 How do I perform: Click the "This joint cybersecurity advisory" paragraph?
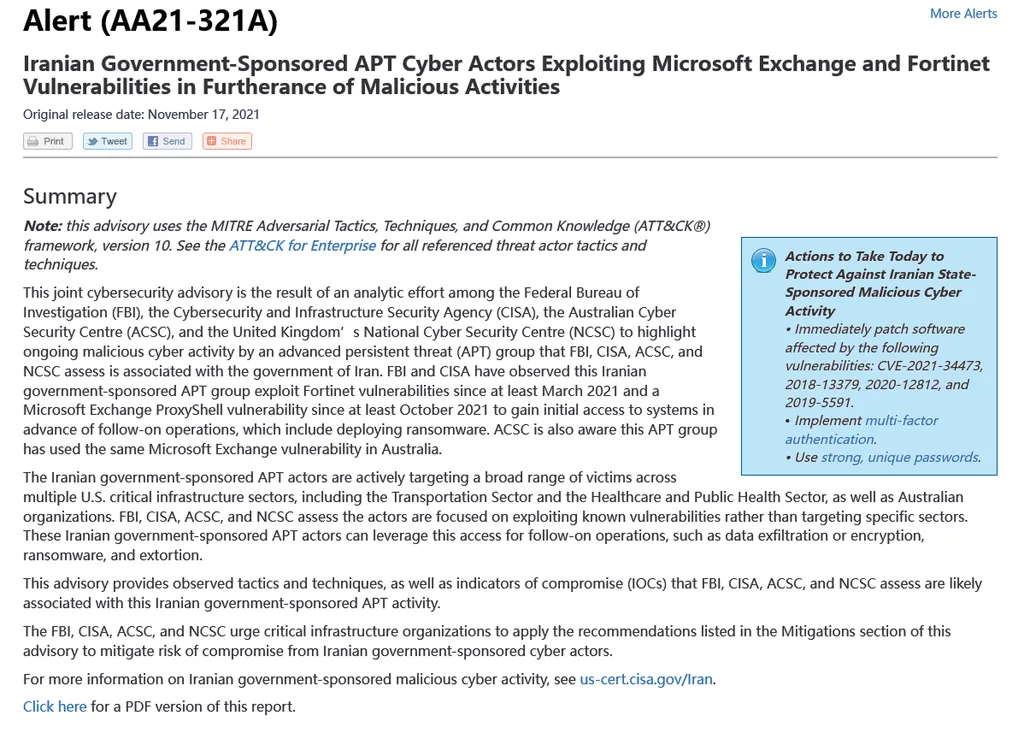368,370
